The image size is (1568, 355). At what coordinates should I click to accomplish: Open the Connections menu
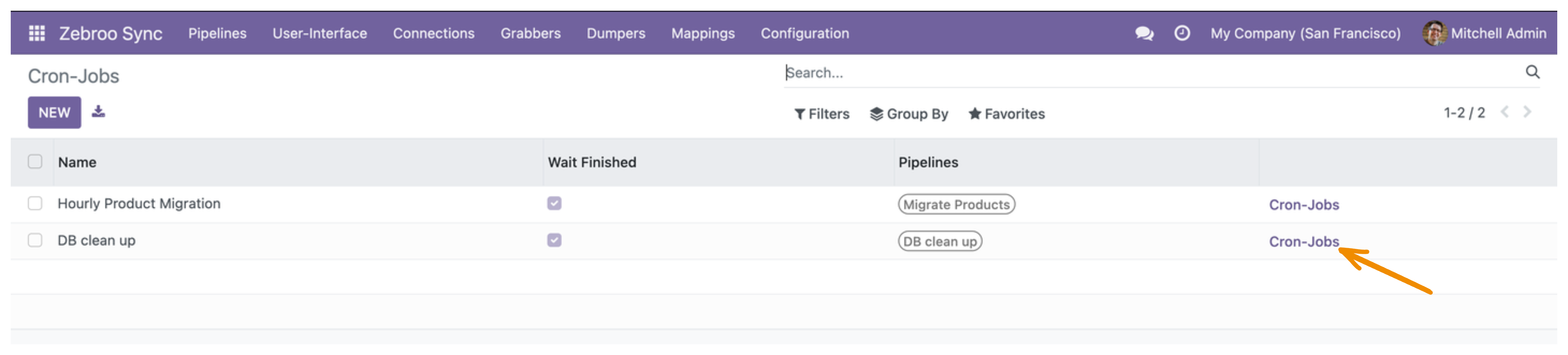(434, 34)
